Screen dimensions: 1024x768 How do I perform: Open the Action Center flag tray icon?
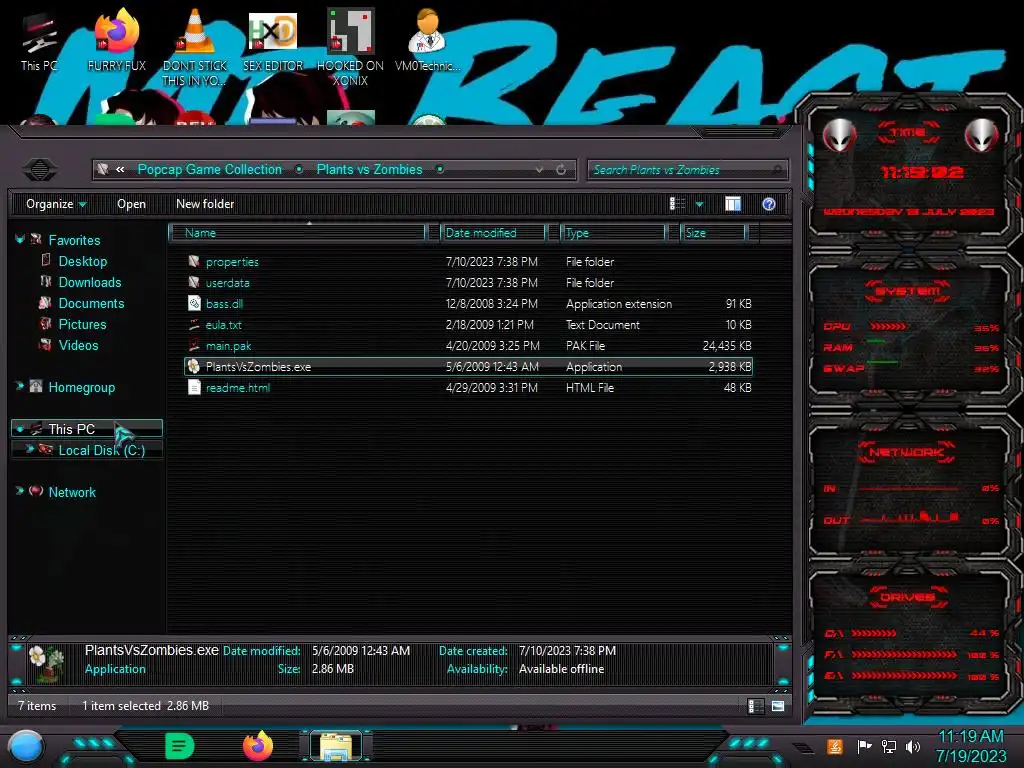(864, 746)
